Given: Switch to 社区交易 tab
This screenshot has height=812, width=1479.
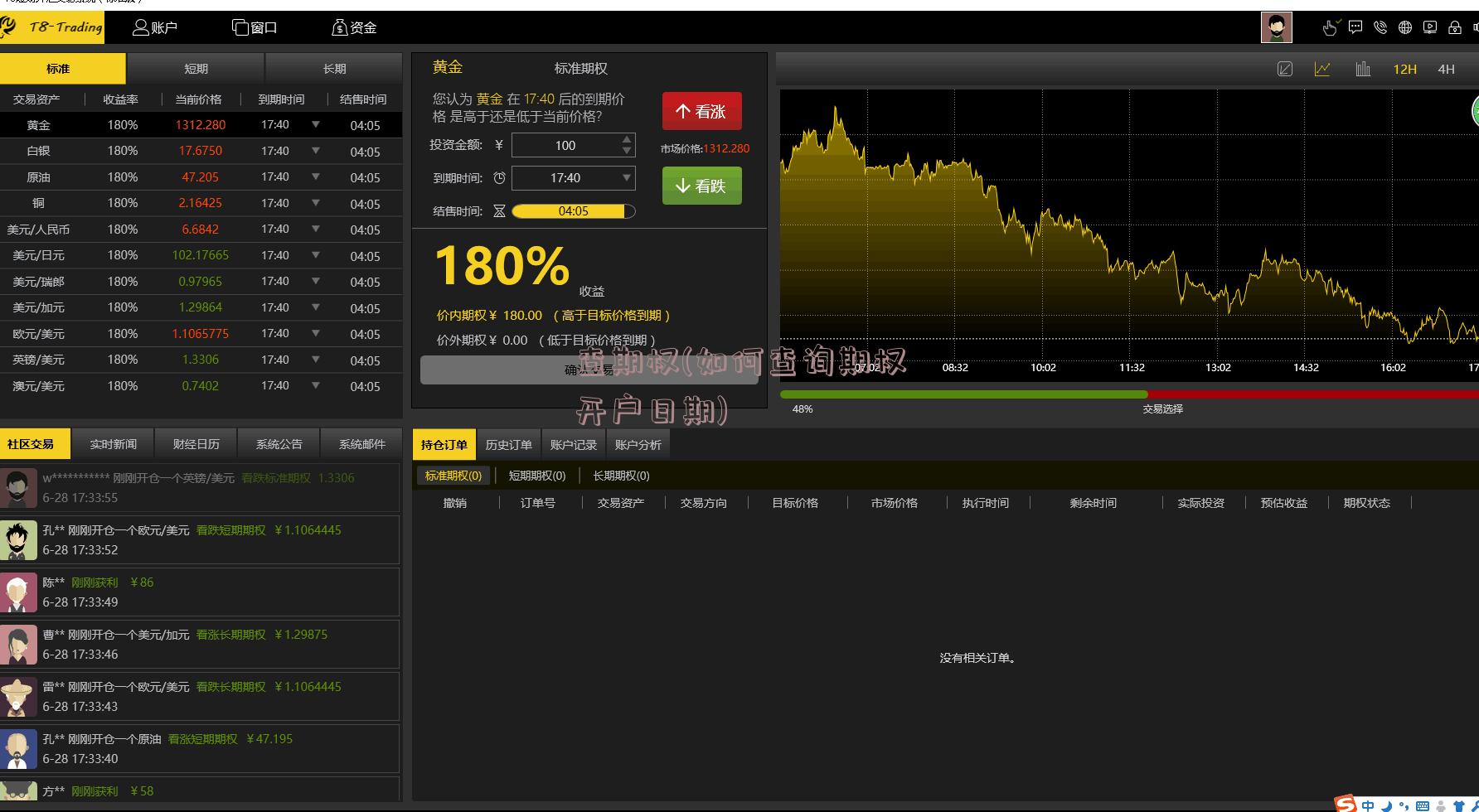Looking at the screenshot, I should pos(36,444).
